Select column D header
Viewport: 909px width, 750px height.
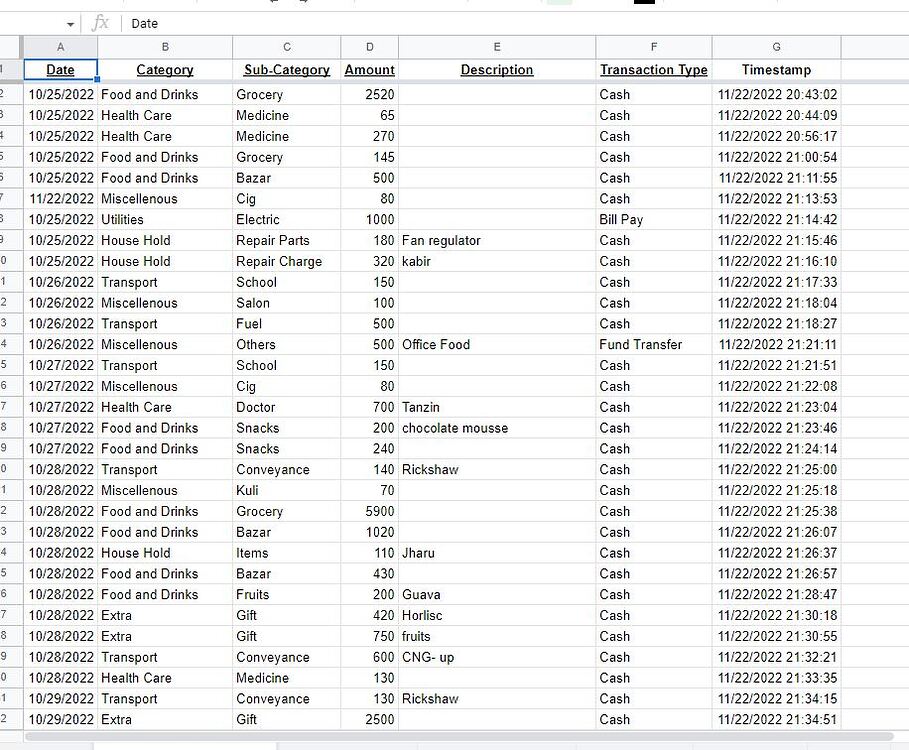tap(369, 47)
